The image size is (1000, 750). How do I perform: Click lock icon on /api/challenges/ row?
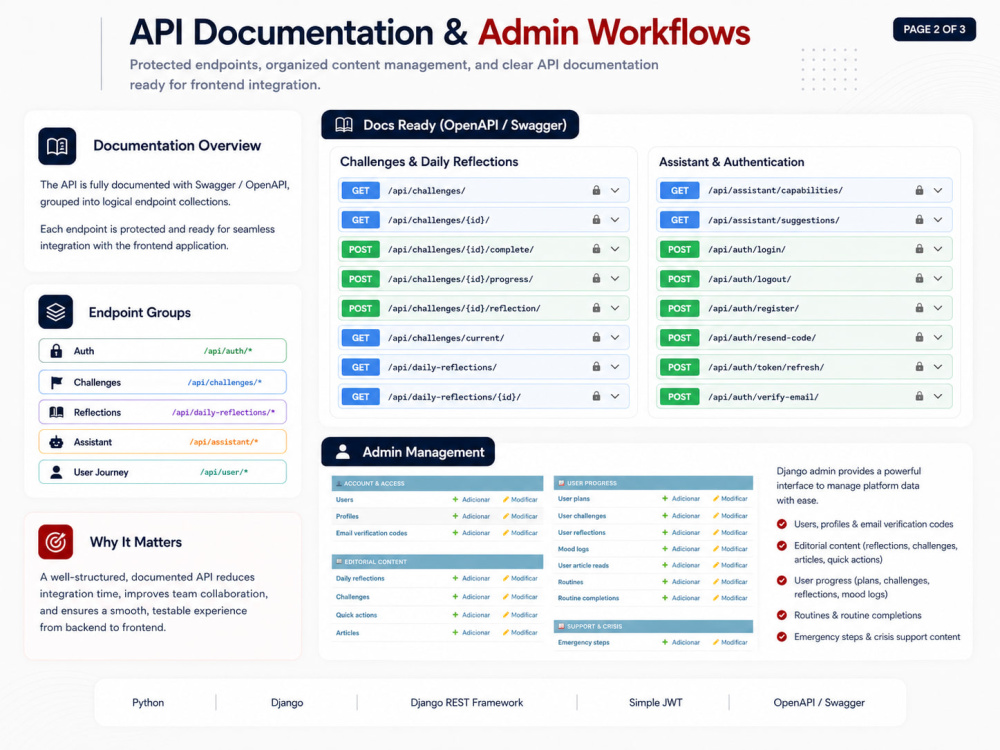tap(596, 190)
